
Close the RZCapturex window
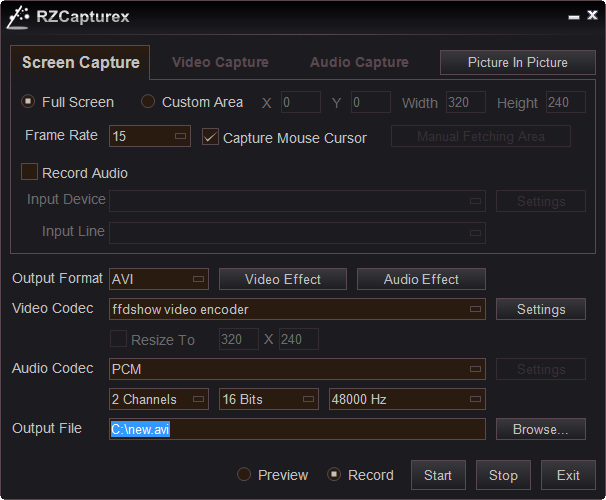coord(592,17)
